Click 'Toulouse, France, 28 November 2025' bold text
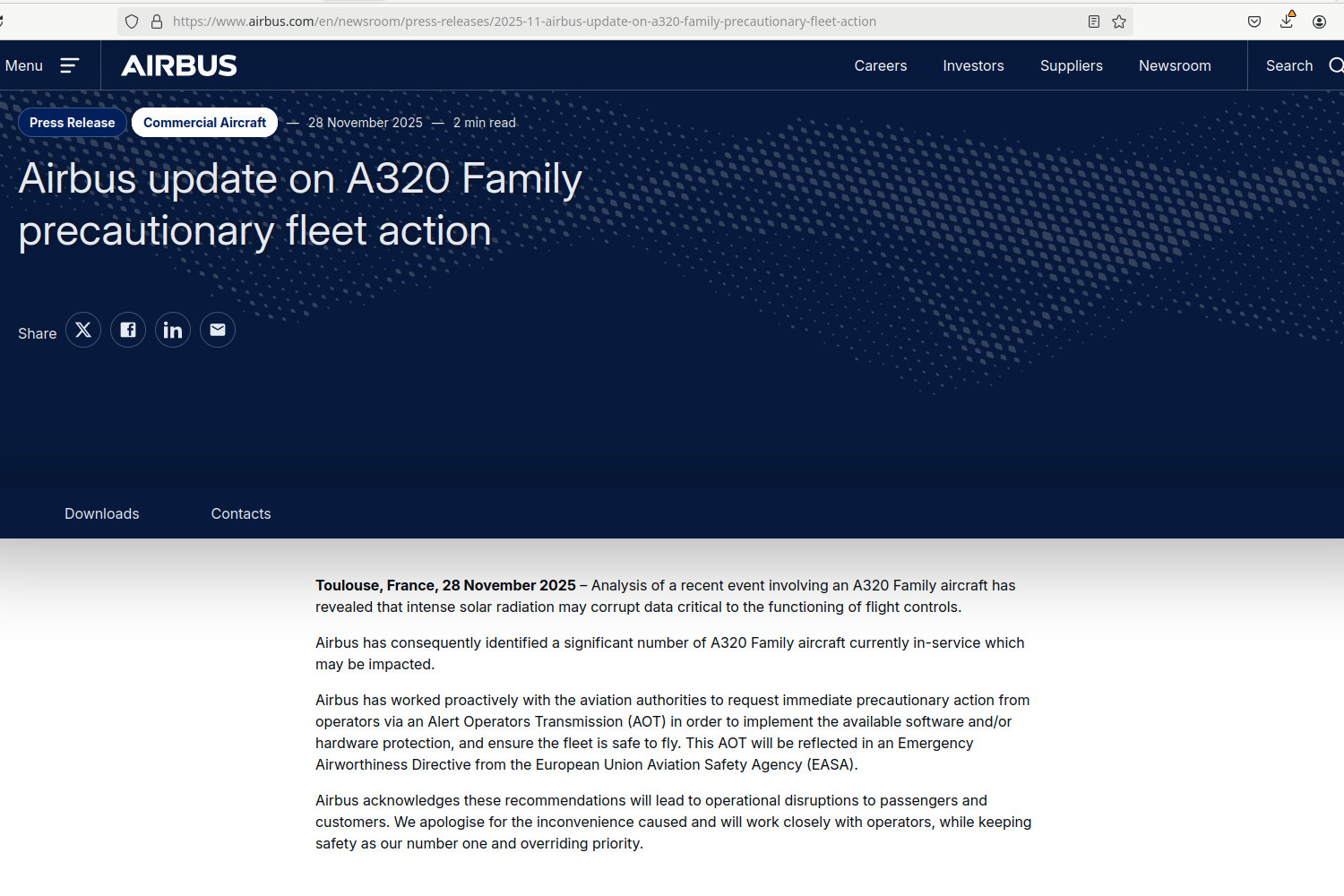The width and height of the screenshot is (1344, 896). click(x=445, y=585)
